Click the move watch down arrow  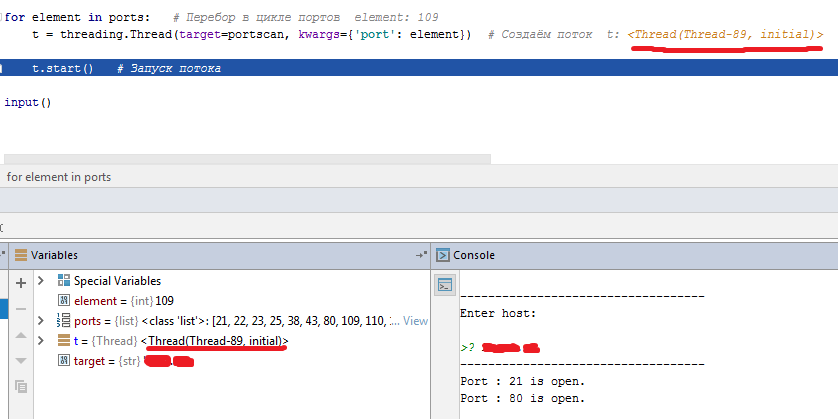coord(21,360)
